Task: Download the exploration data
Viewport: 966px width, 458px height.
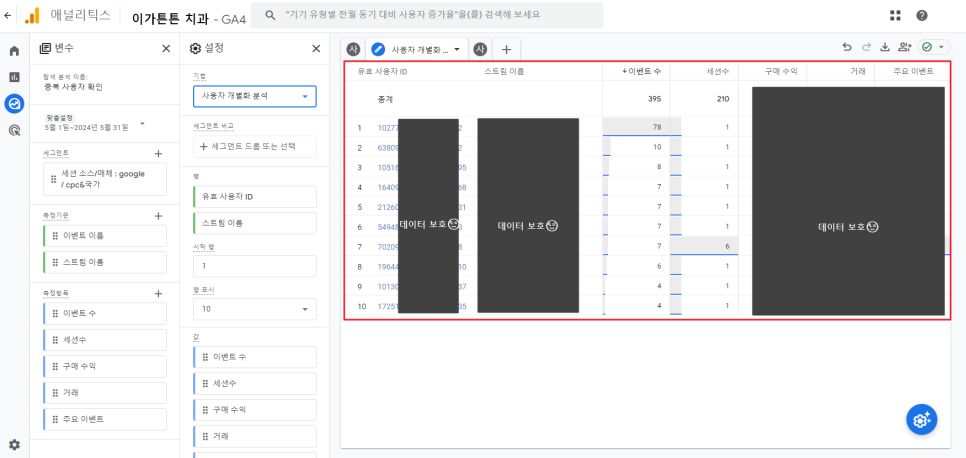Action: pos(885,47)
